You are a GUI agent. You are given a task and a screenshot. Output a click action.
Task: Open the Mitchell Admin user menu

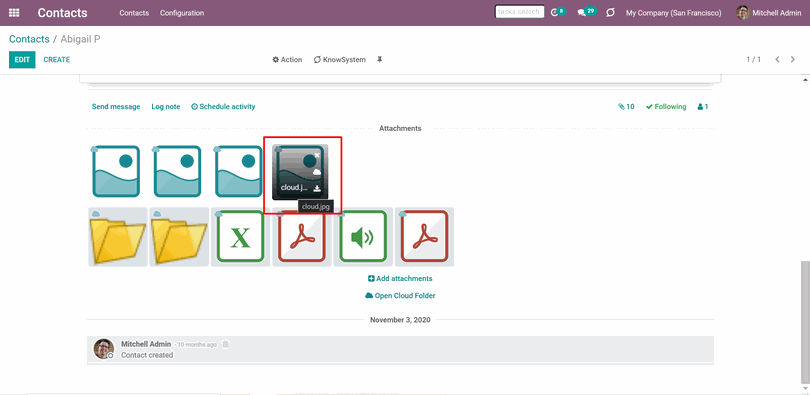(x=769, y=13)
